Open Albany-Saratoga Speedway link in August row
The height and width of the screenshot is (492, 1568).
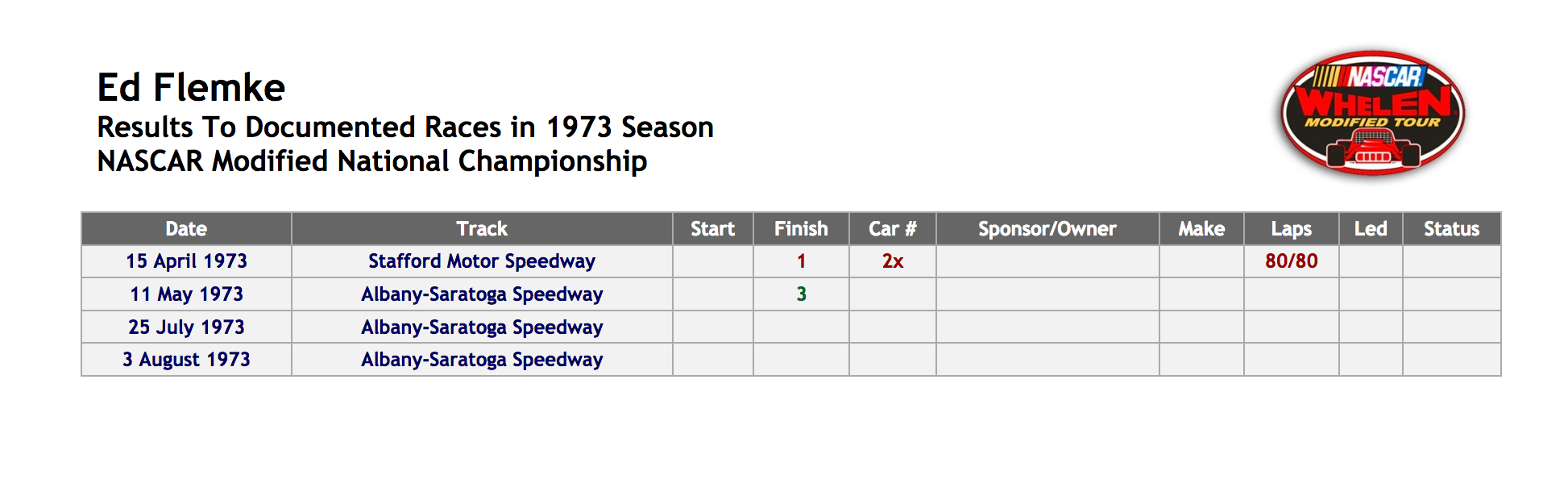click(x=482, y=360)
